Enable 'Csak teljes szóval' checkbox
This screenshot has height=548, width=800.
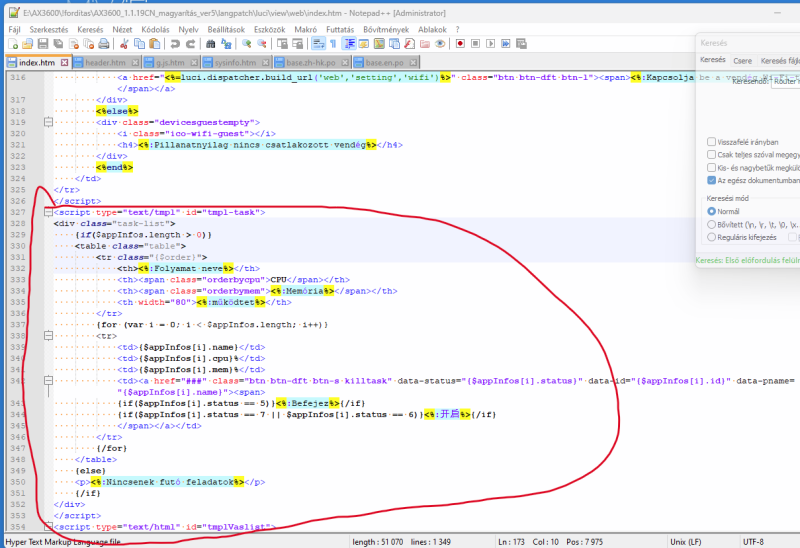tap(711, 155)
